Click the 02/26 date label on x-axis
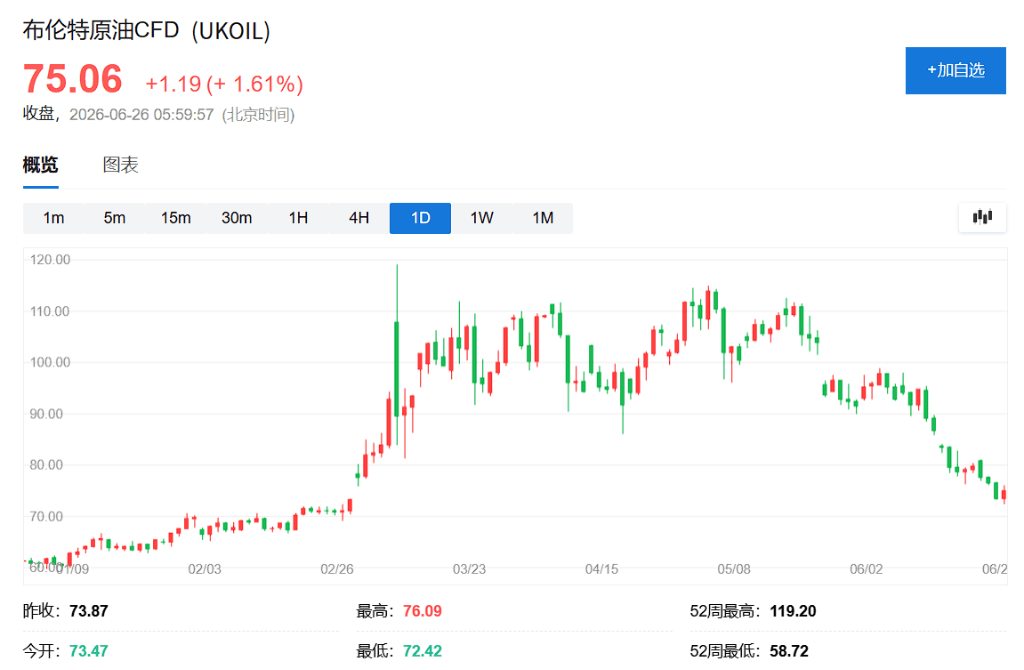1024x670 pixels. [337, 569]
